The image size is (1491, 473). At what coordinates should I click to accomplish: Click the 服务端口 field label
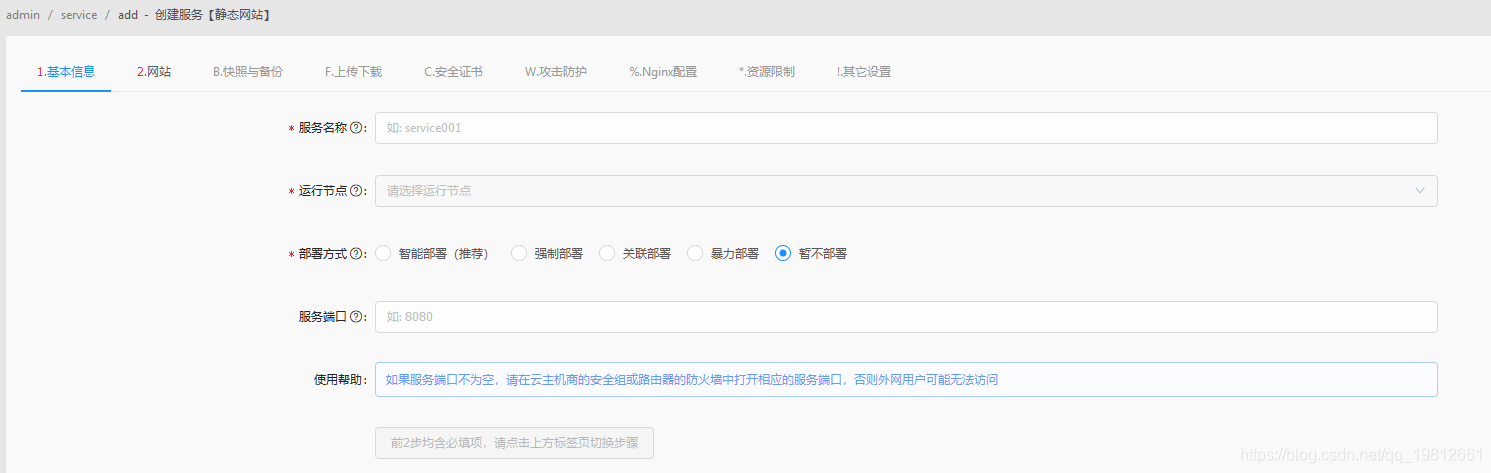coord(323,317)
